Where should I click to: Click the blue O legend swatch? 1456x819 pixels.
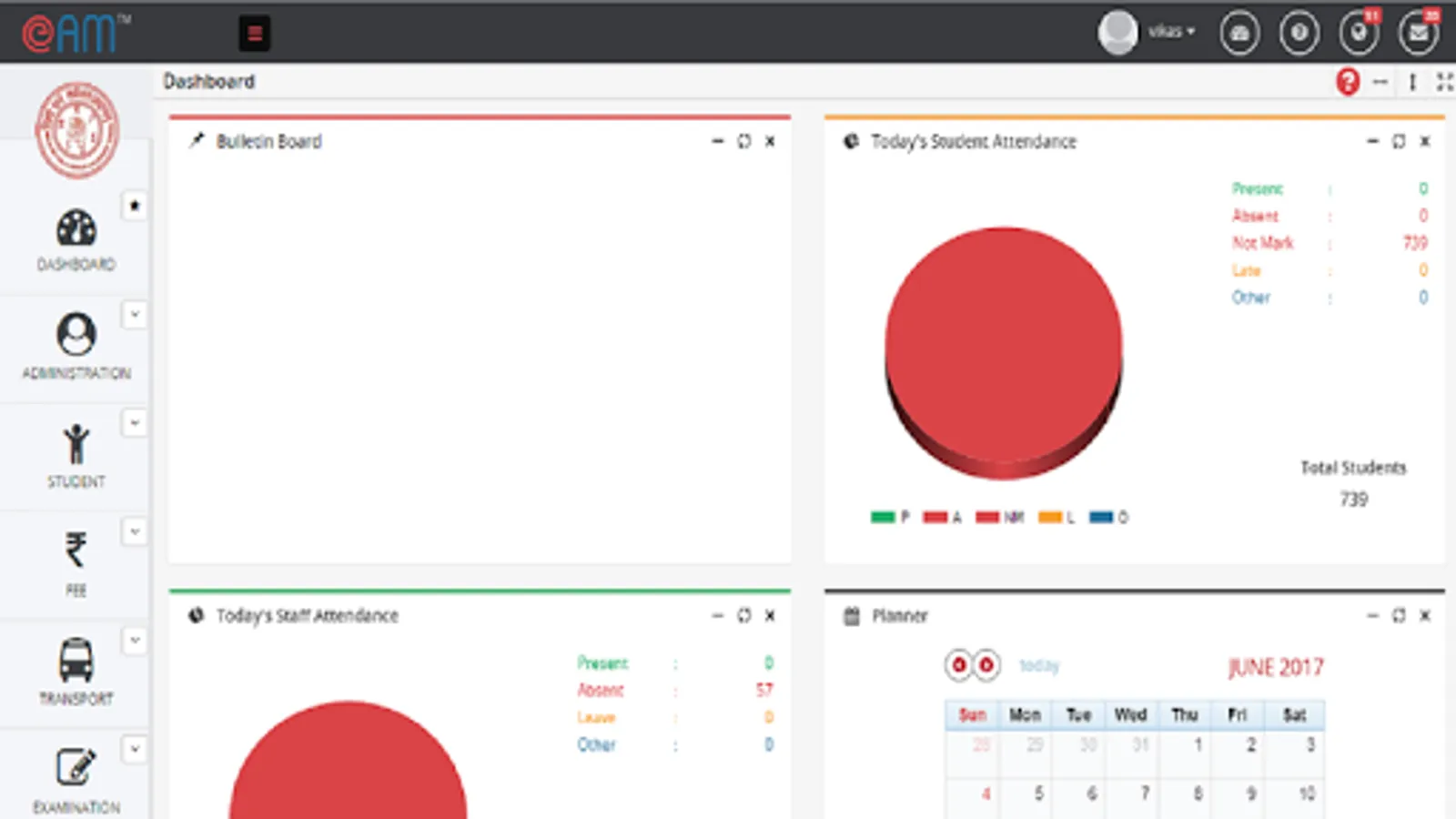[x=1101, y=517]
